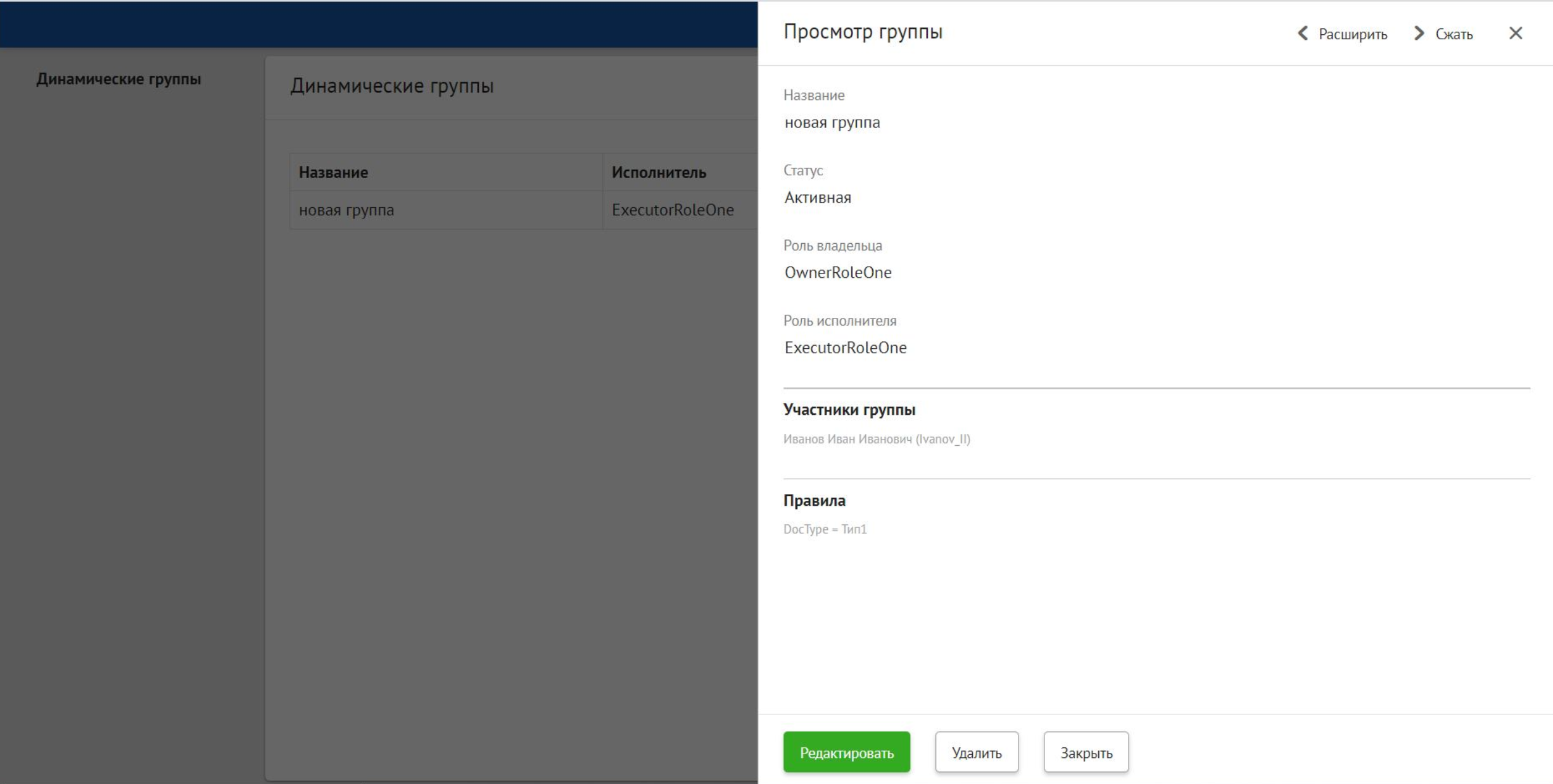The height and width of the screenshot is (784, 1553).
Task: Click the group name новая группа field
Action: (833, 122)
